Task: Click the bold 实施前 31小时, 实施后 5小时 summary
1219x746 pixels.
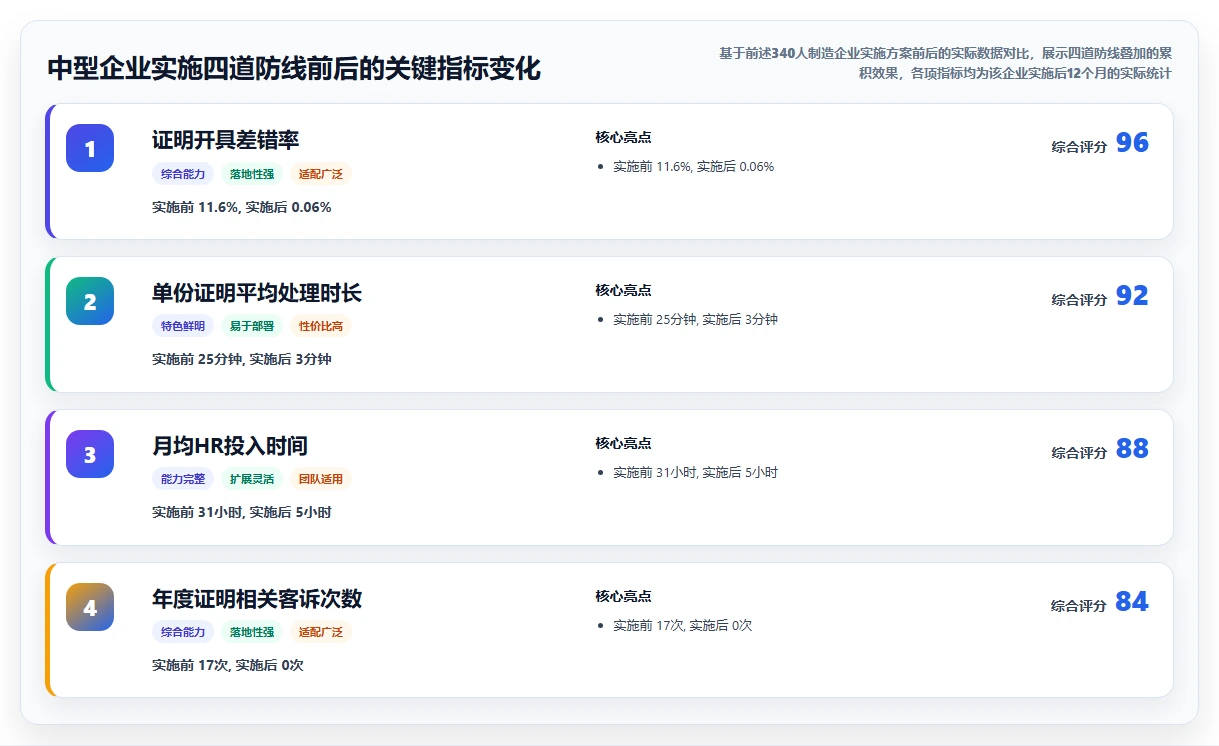Action: tap(241, 512)
